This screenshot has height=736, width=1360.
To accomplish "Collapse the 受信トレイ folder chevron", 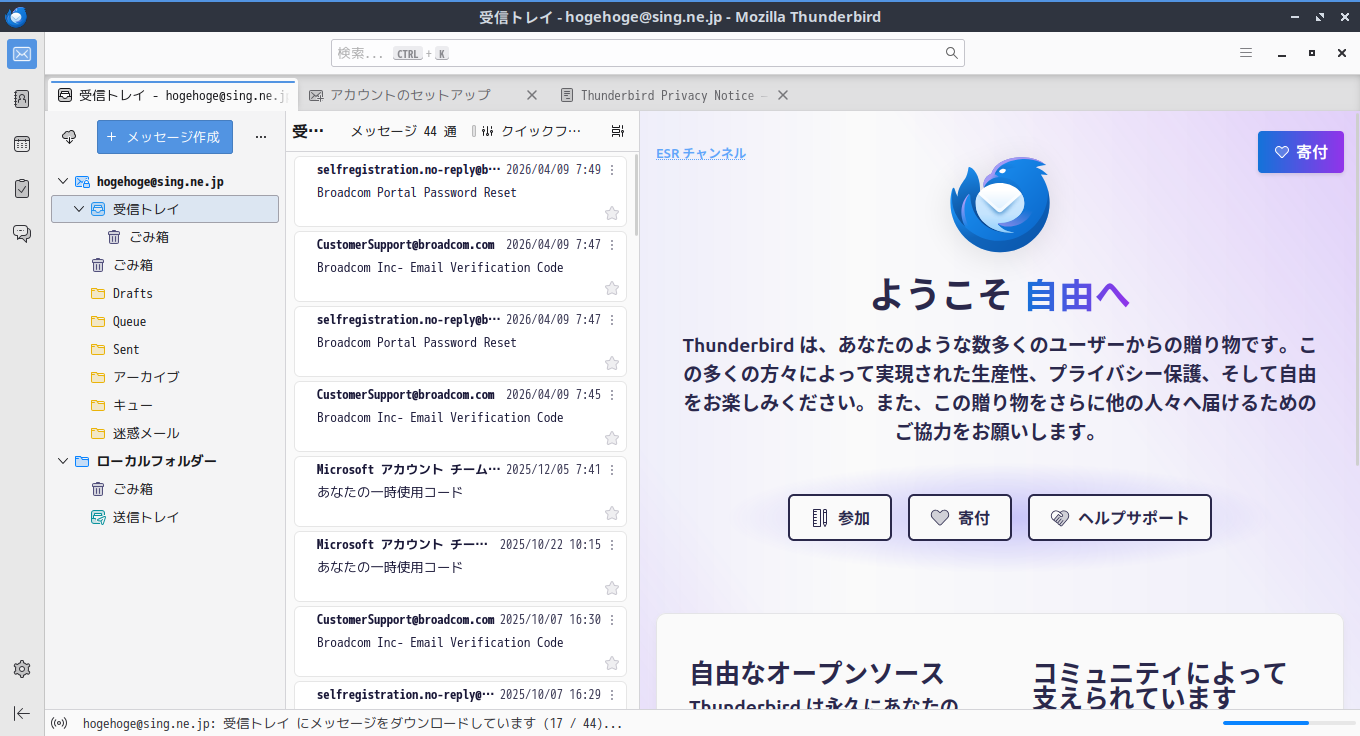I will 79,209.
